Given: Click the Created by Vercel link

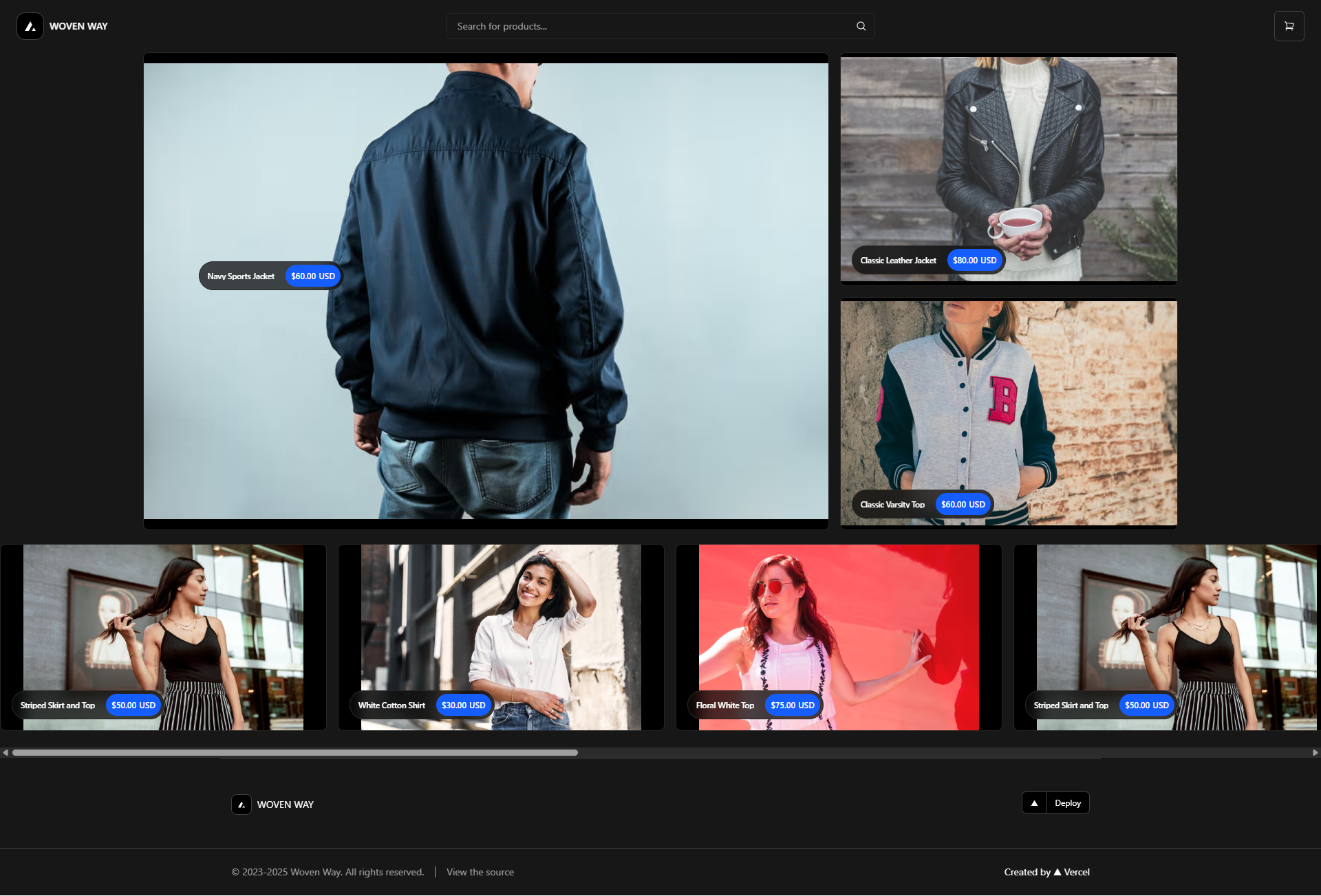Looking at the screenshot, I should (x=1046, y=872).
